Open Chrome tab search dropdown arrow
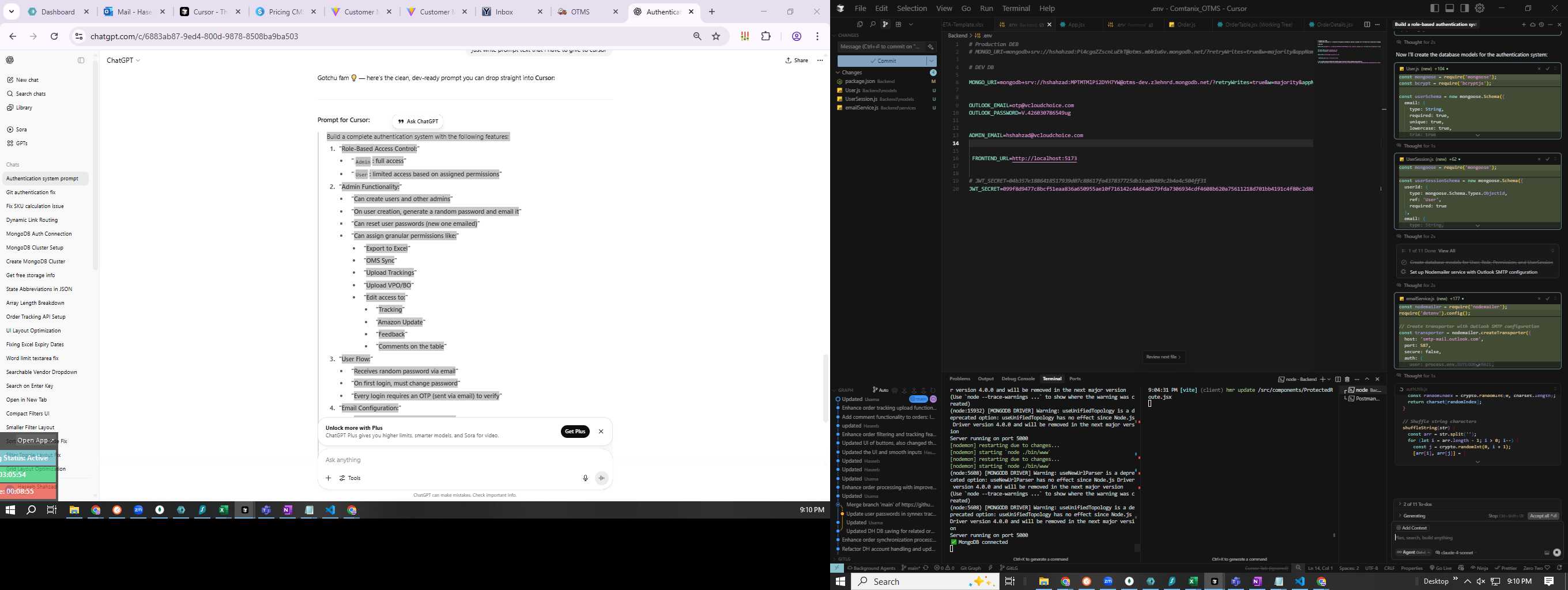Viewport: 1568px width, 590px height. pyautogui.click(x=12, y=12)
